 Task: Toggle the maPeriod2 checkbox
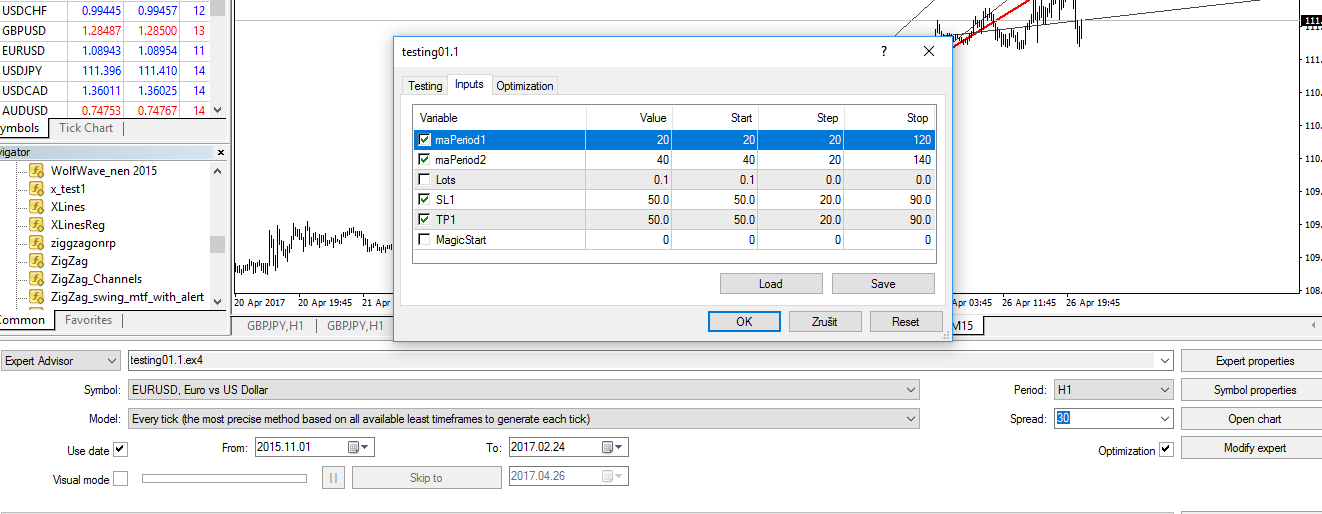425,160
